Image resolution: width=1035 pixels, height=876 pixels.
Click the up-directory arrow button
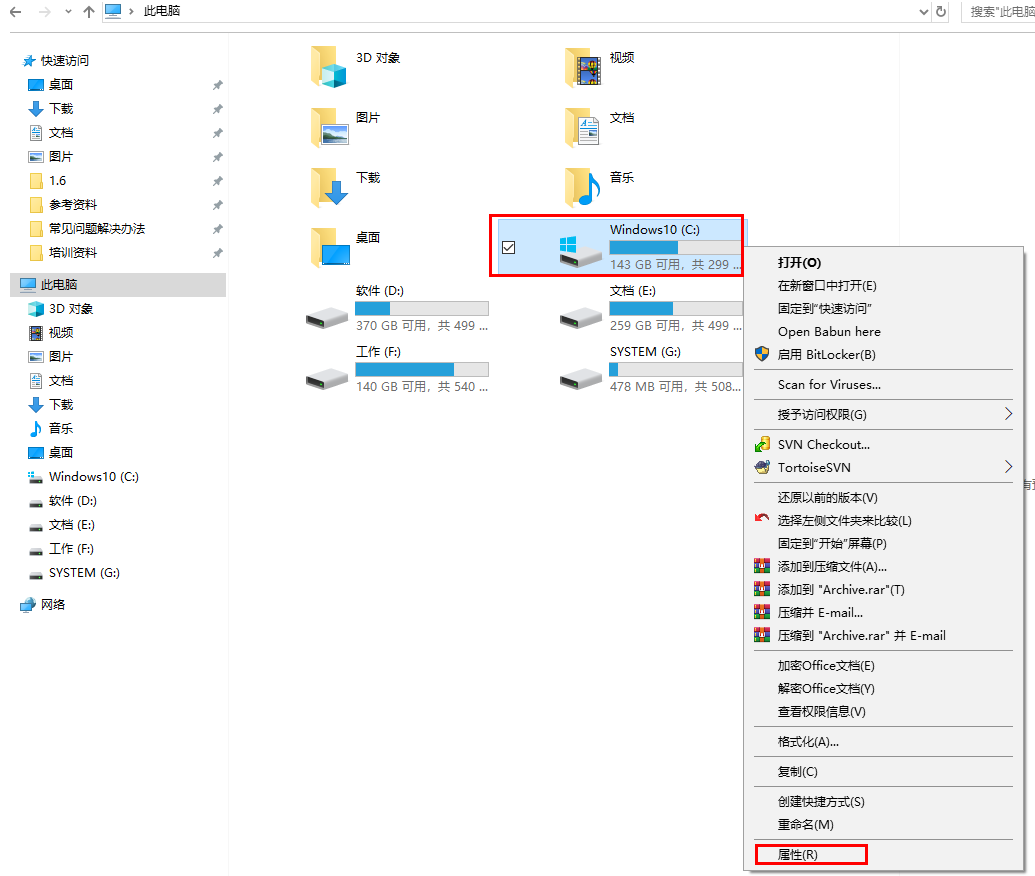pos(89,12)
